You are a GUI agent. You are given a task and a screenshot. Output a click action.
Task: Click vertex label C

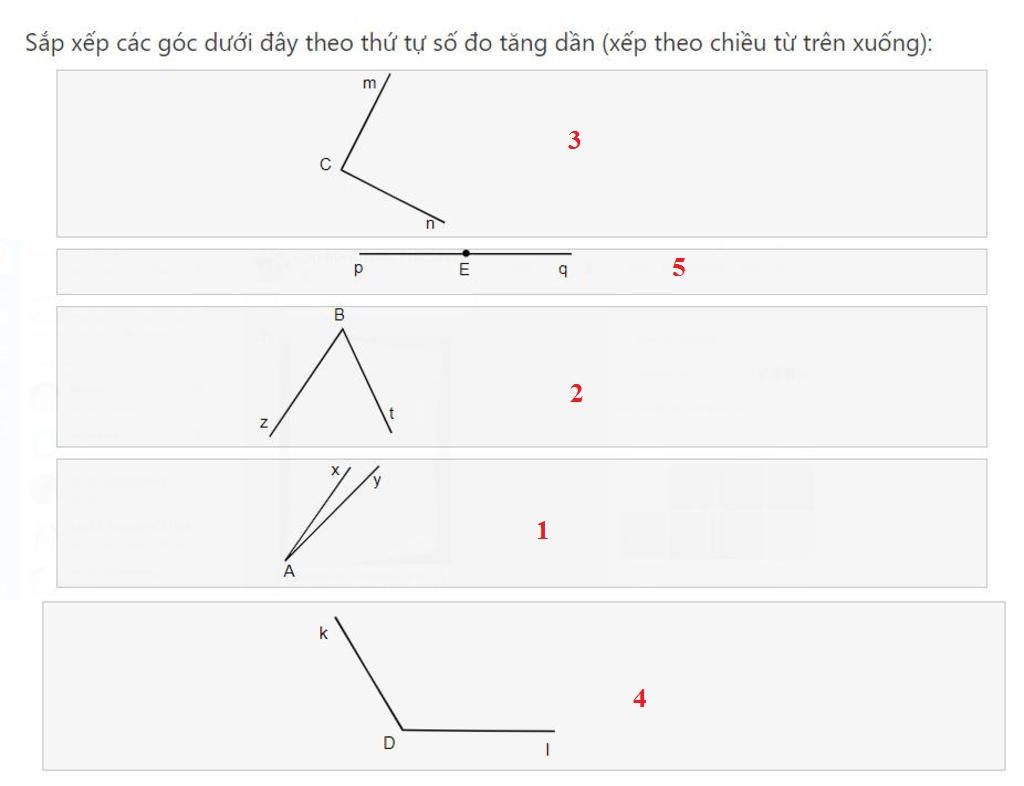pos(325,165)
